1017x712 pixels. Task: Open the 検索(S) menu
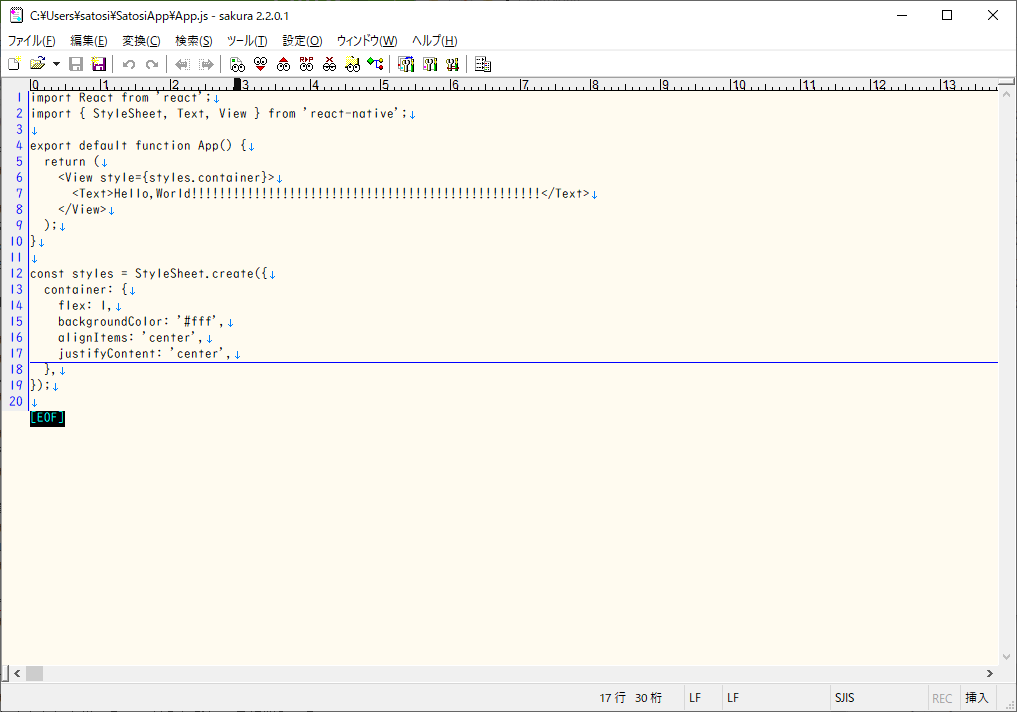(x=194, y=41)
